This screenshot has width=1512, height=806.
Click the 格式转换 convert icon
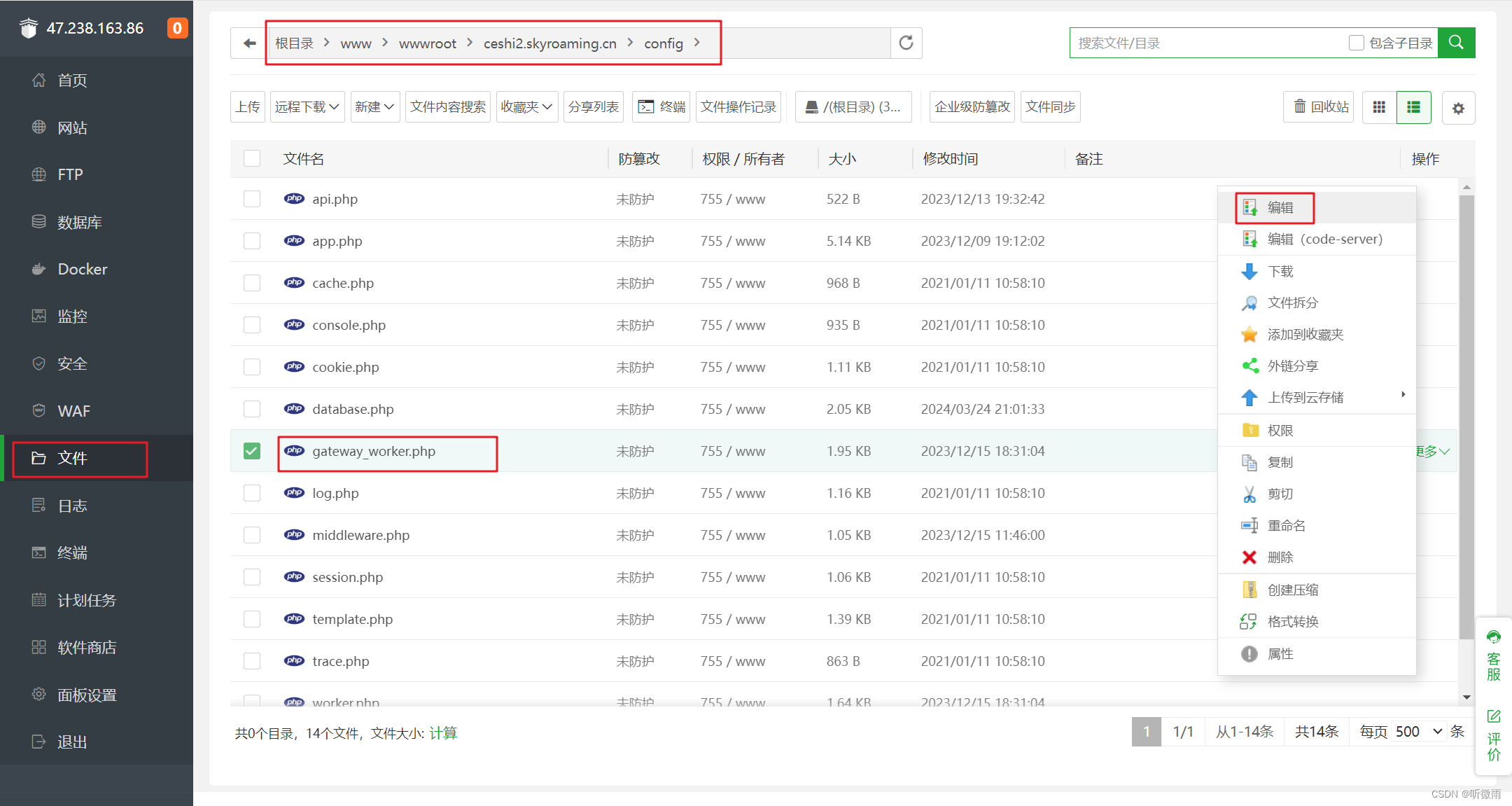click(1249, 622)
